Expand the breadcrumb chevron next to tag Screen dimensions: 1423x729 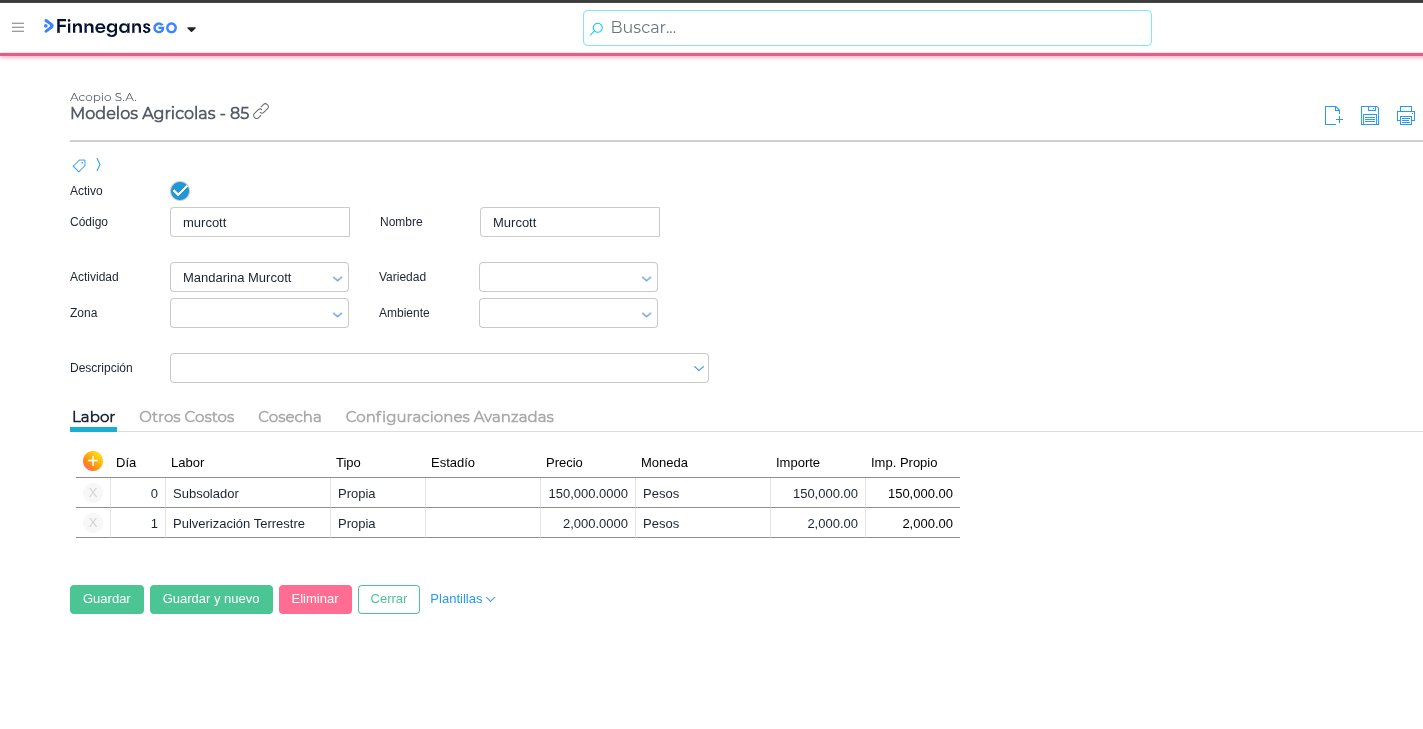(98, 165)
